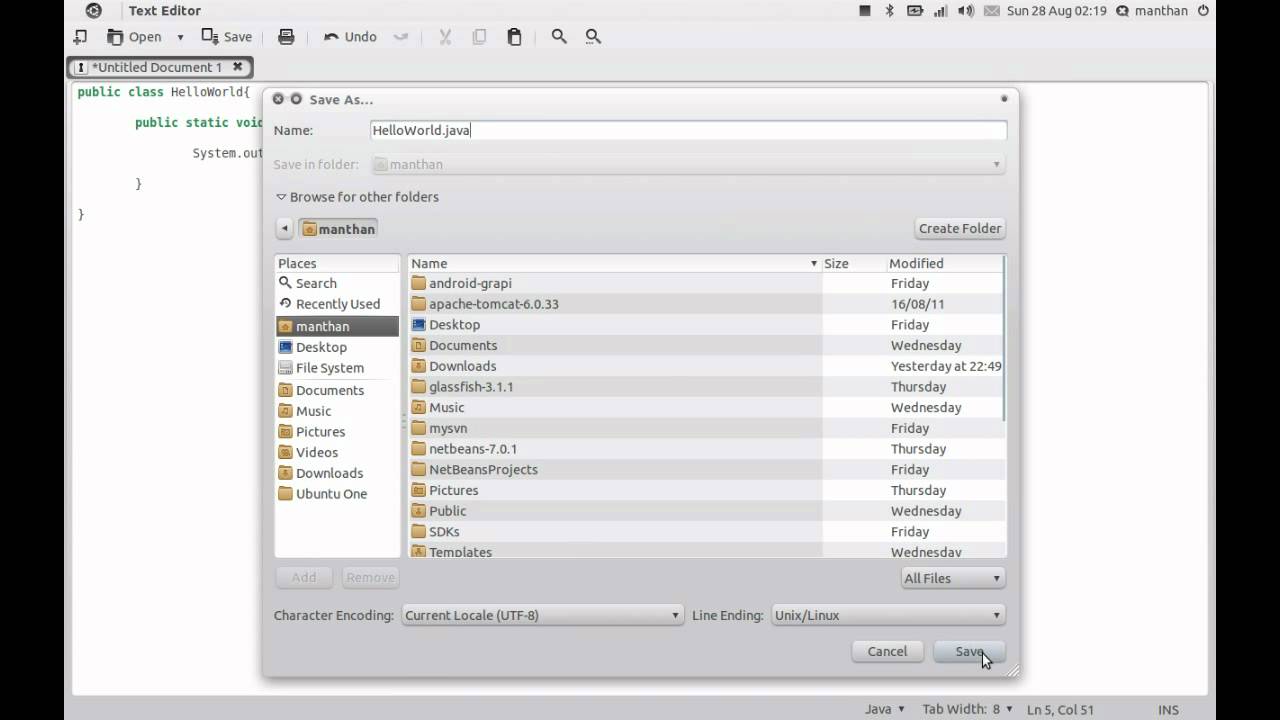Click the Save toolbar button

[x=227, y=37]
